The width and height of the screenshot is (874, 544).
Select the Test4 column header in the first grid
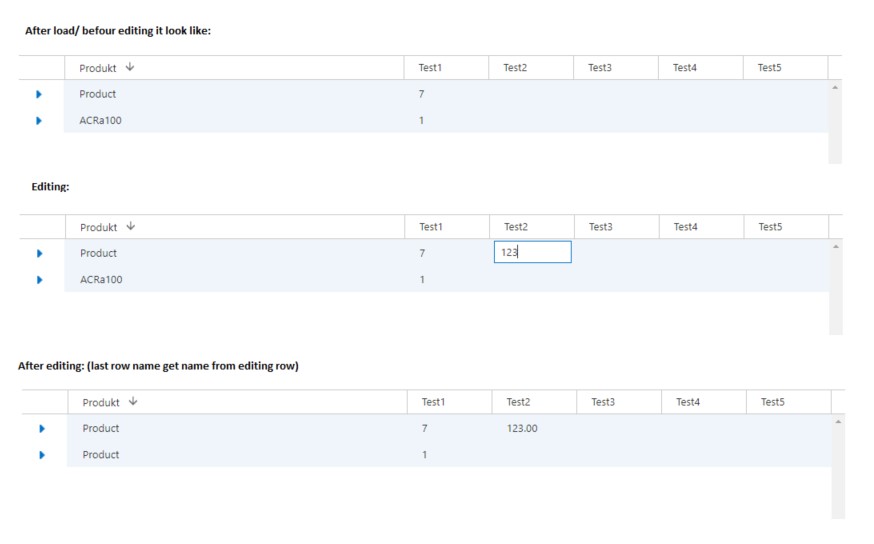(x=684, y=68)
